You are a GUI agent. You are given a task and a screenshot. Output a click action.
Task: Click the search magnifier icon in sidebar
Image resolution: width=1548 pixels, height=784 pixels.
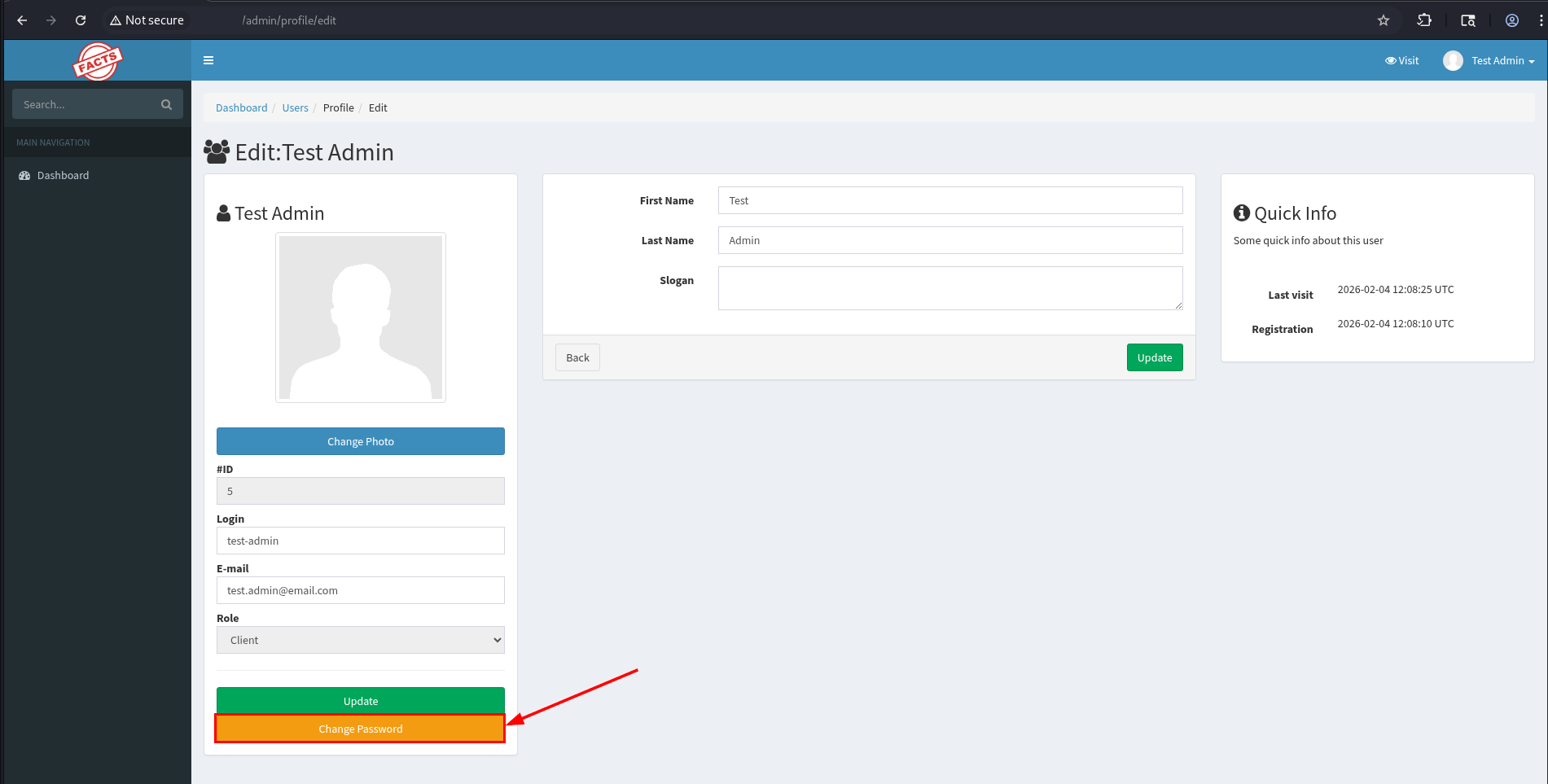click(166, 104)
